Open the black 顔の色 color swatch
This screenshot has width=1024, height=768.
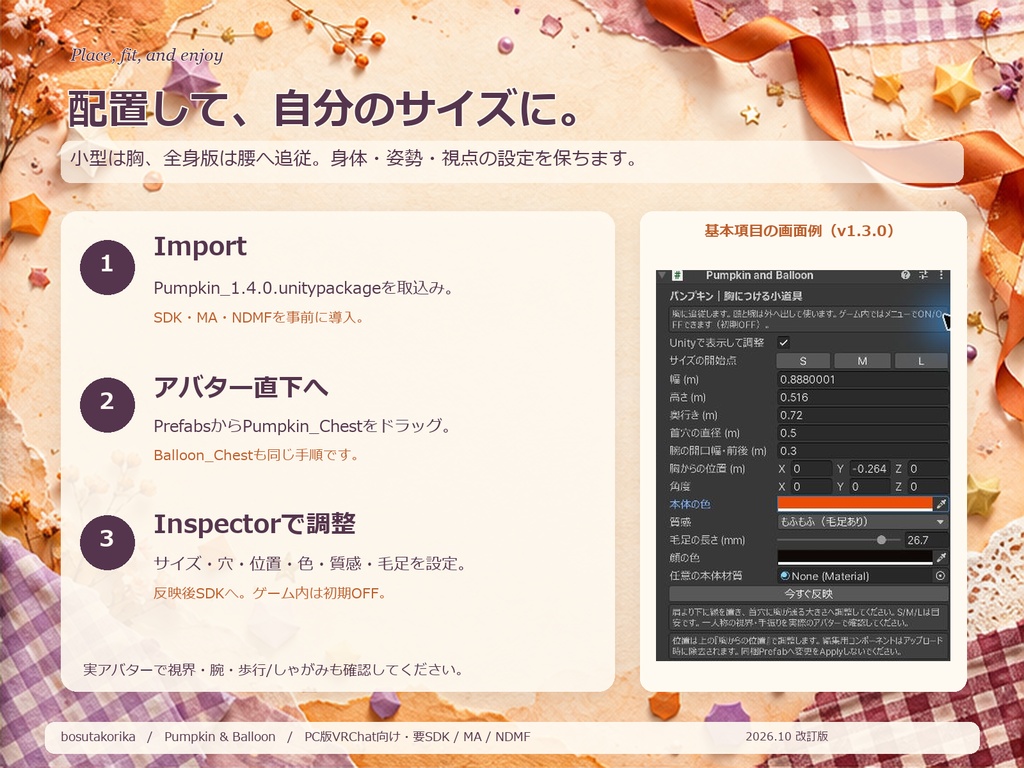click(855, 558)
